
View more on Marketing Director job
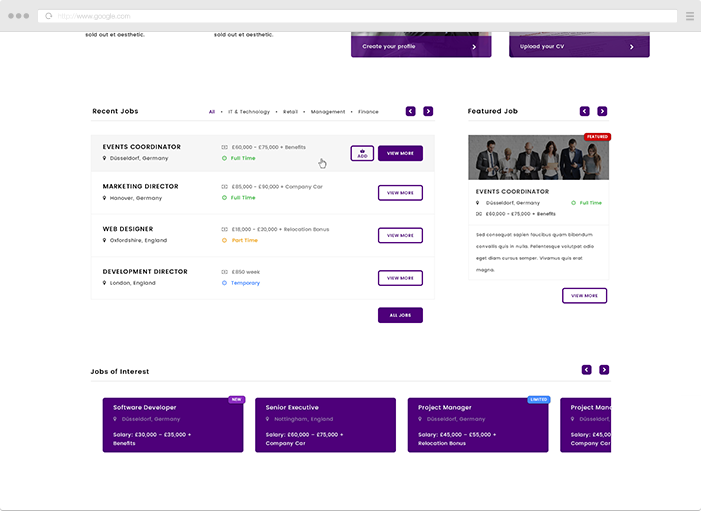click(x=400, y=193)
